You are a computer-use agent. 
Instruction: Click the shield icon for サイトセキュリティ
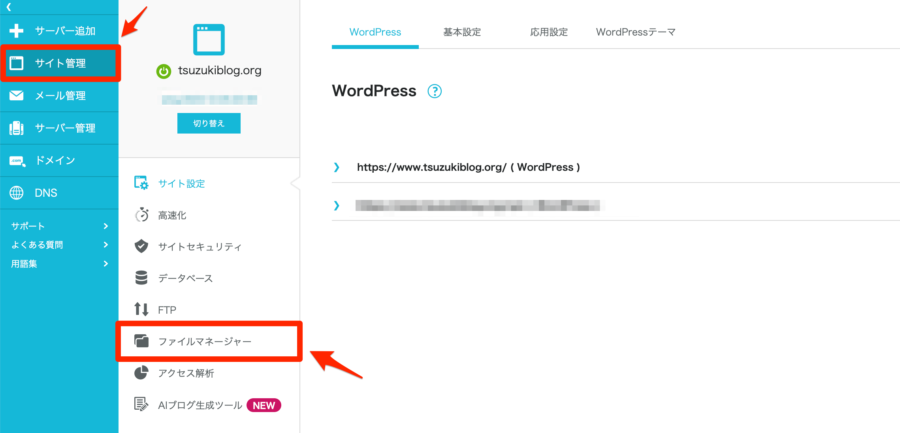[141, 247]
